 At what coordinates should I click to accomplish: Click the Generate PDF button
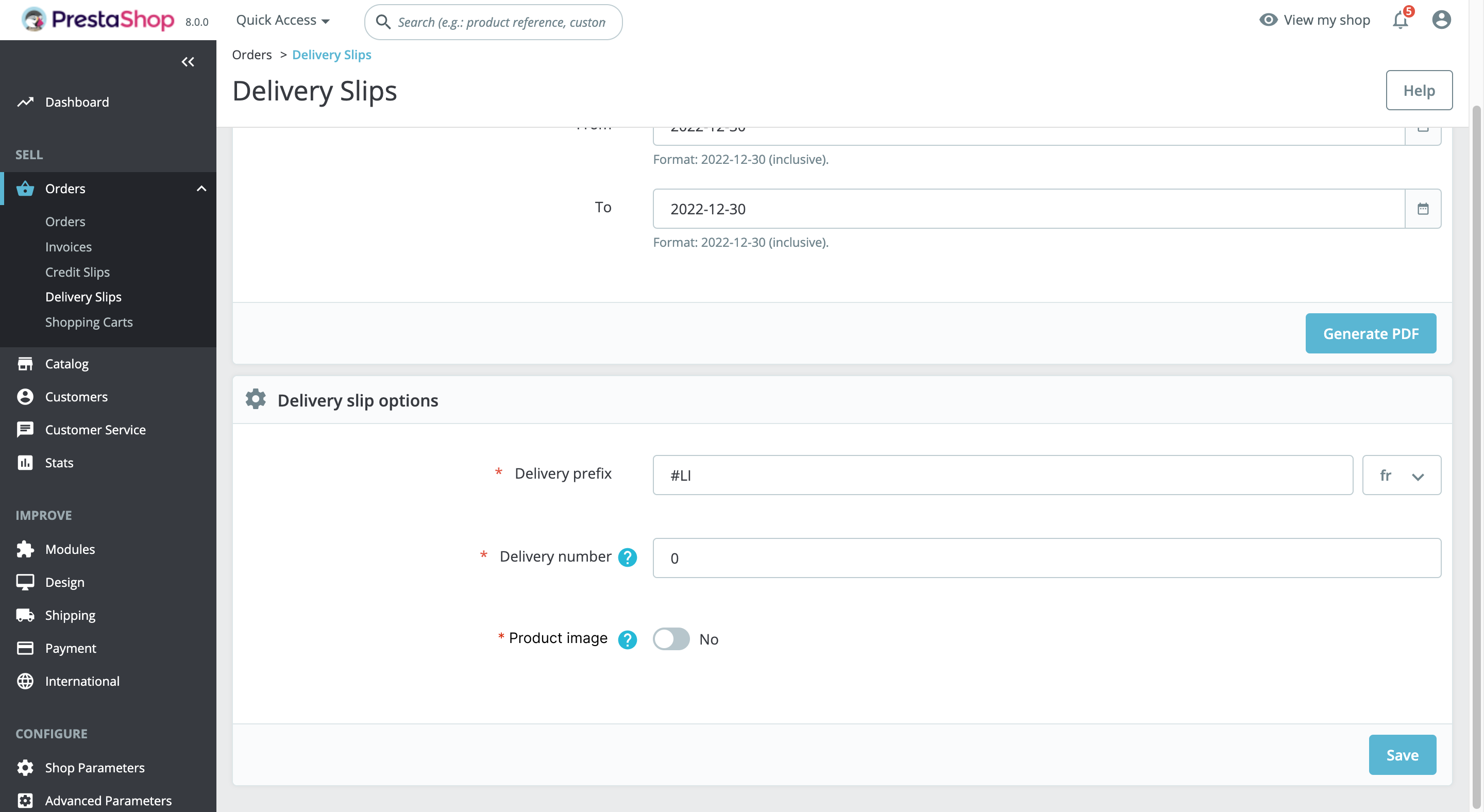[1371, 333]
